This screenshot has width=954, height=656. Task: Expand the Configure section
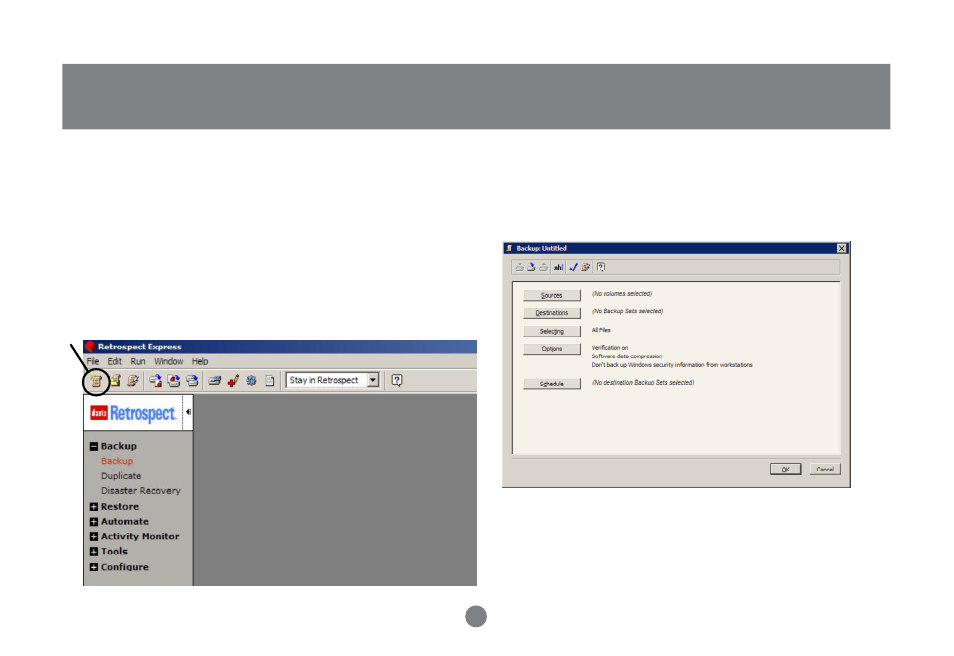[94, 567]
